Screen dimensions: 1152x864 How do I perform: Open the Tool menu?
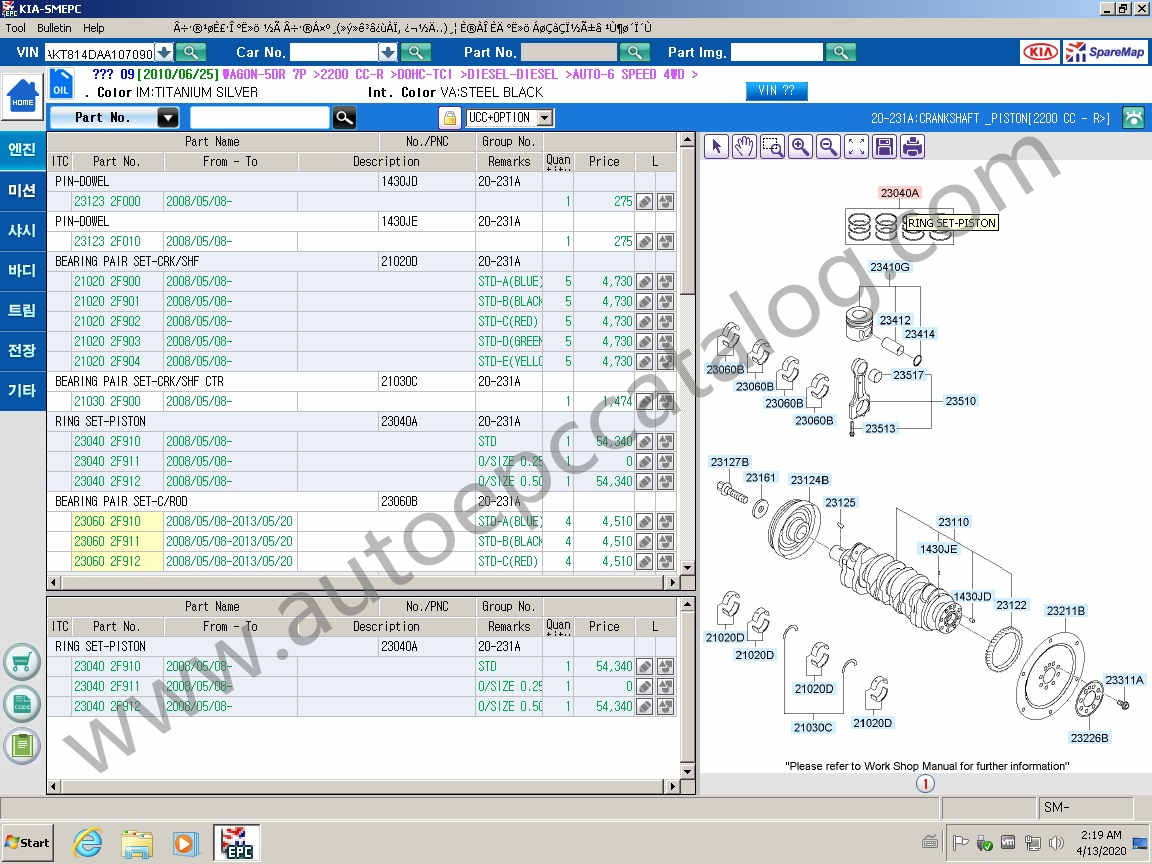pos(15,28)
